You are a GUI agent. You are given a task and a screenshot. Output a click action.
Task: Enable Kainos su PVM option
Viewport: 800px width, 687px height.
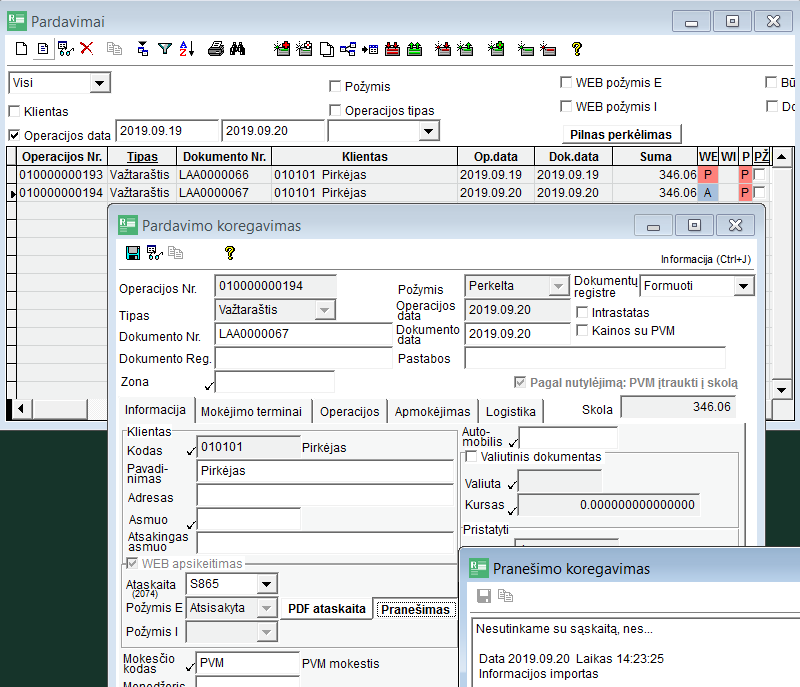(582, 330)
